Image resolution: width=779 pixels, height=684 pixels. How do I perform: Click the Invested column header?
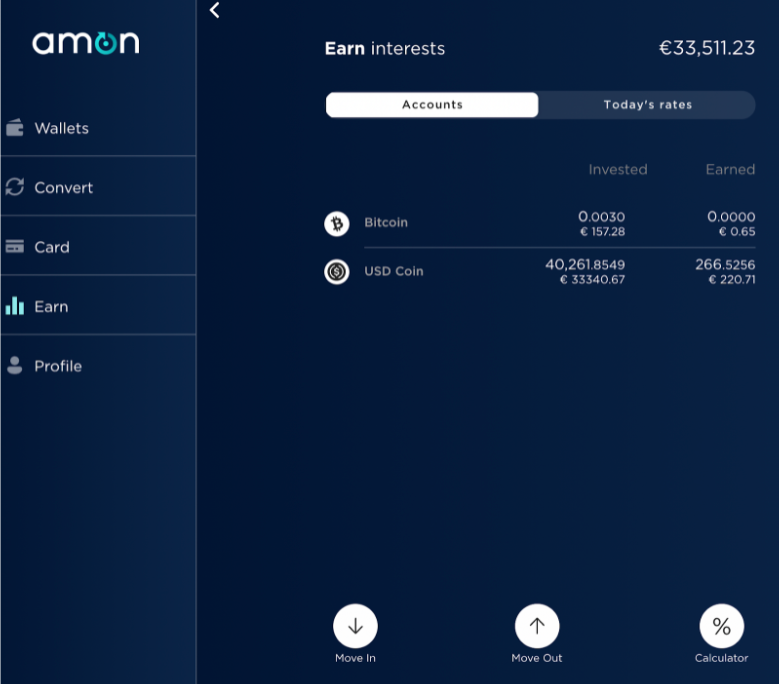tap(618, 169)
